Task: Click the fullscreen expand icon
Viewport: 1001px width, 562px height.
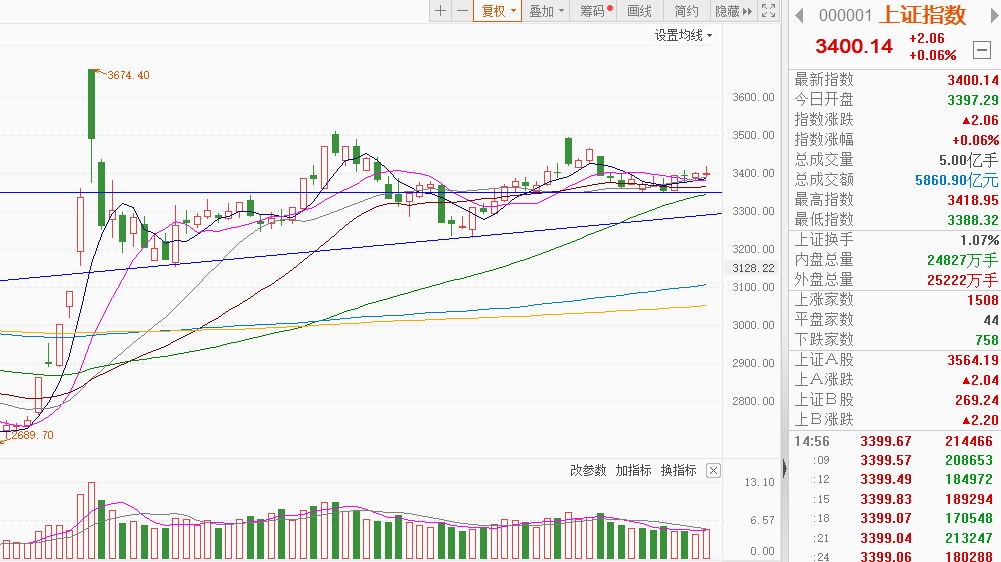Action: pos(769,11)
